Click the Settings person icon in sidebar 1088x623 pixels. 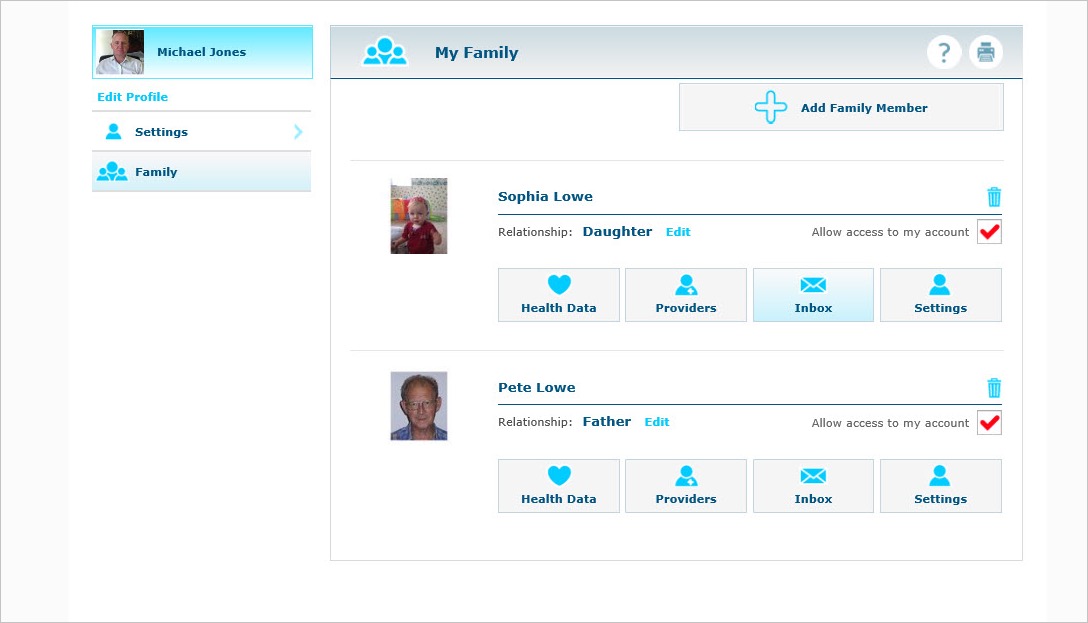coord(113,132)
